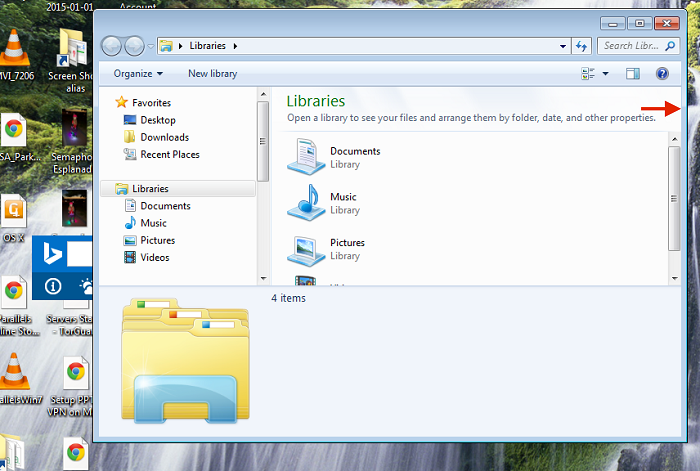Click the Videos film icon in navigation tree
This screenshot has width=700, height=471.
tap(130, 257)
